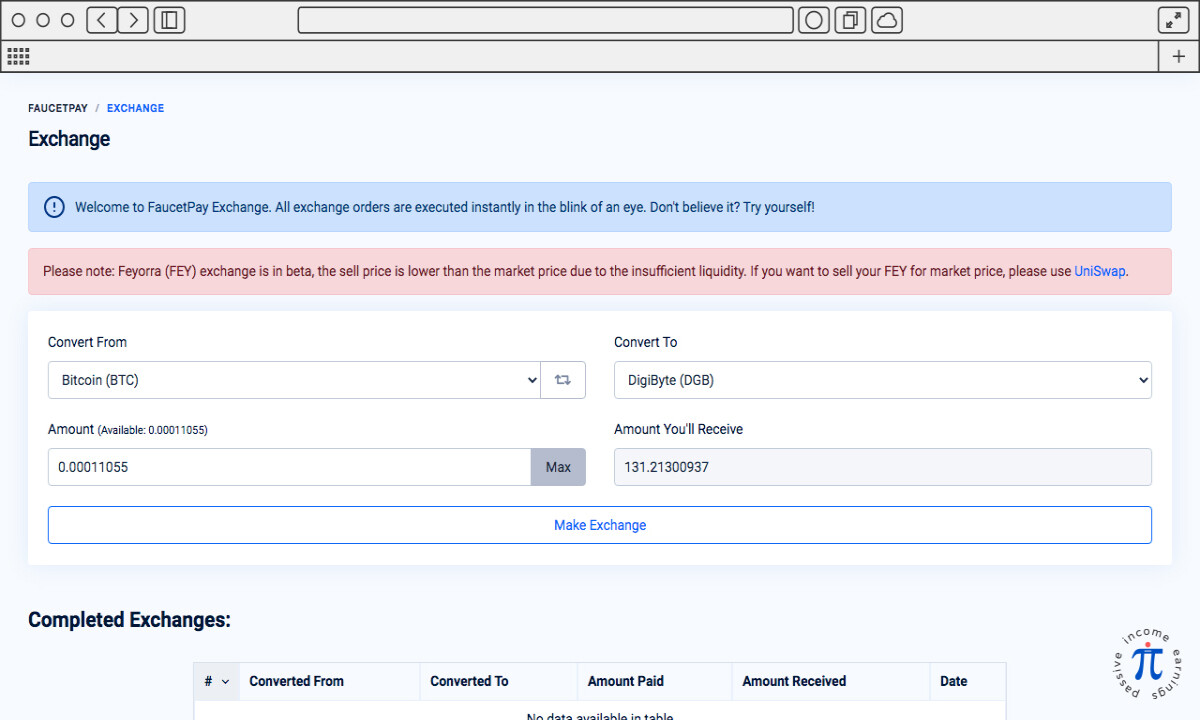Sort by Converted To column header
Screen dimensions: 1200x720
coord(498,681)
